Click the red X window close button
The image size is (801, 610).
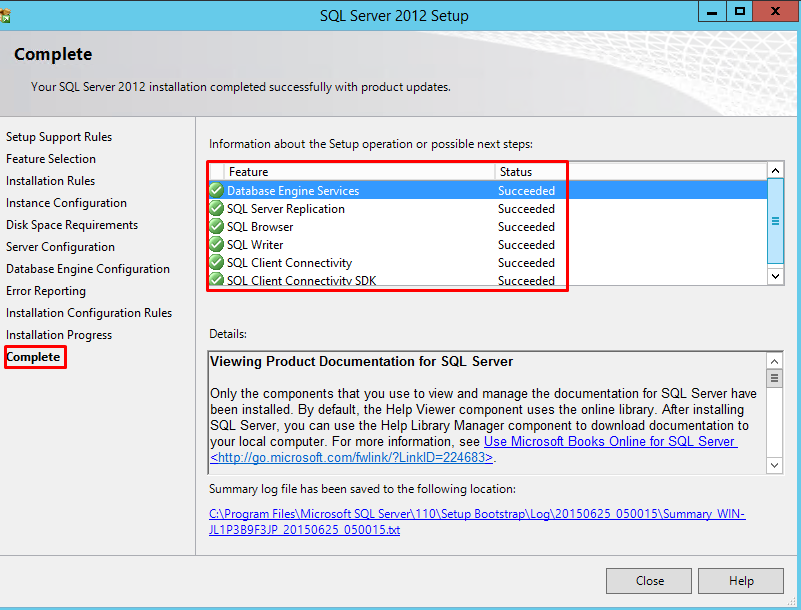click(x=775, y=12)
